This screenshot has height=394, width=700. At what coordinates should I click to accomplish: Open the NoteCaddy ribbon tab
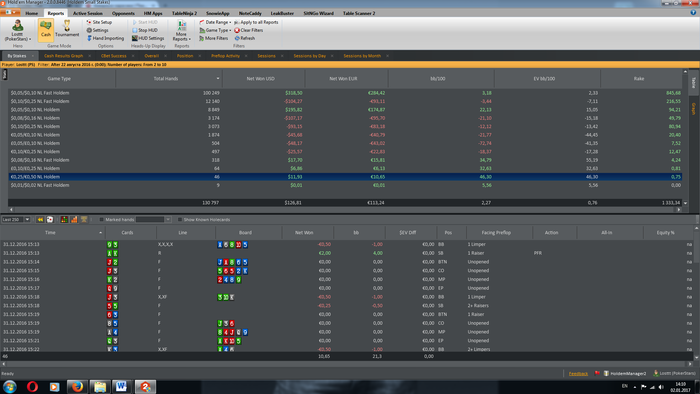point(250,13)
